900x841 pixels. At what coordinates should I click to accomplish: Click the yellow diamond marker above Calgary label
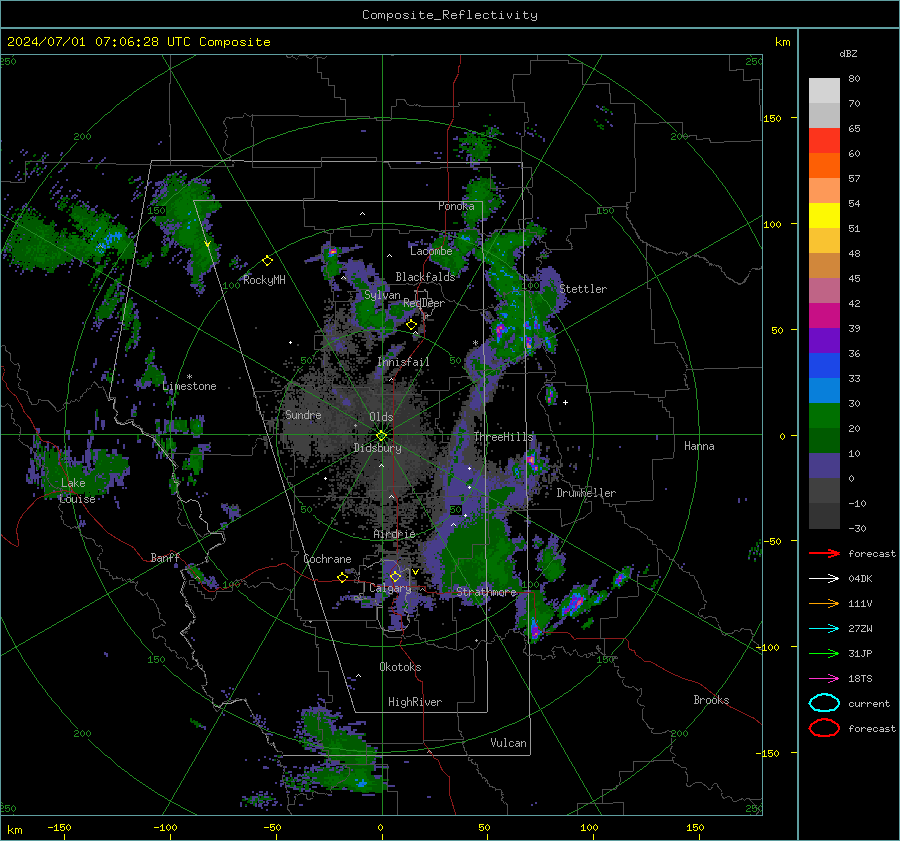[395, 576]
